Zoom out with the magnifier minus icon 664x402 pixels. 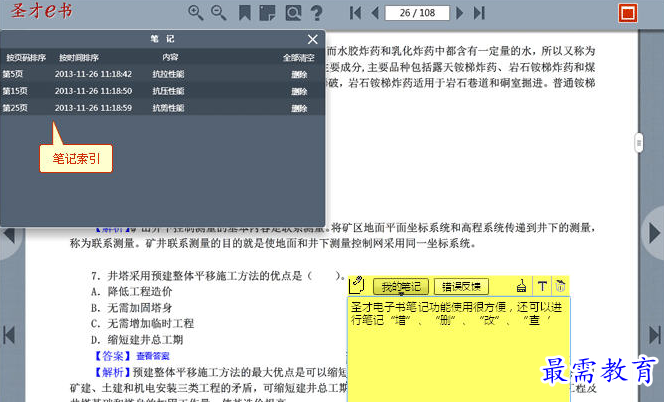[219, 13]
